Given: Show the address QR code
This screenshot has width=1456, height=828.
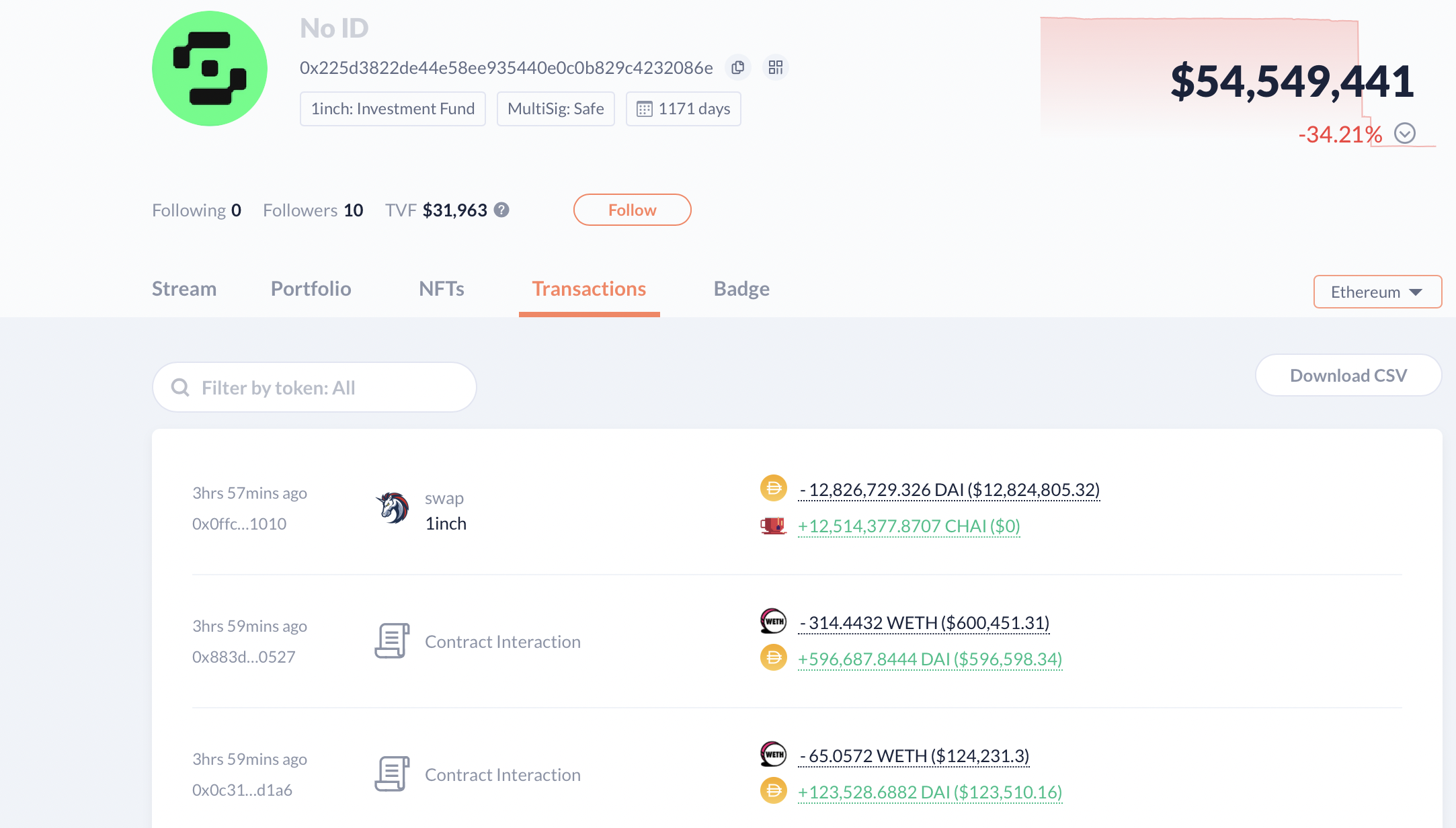Looking at the screenshot, I should tap(776, 67).
